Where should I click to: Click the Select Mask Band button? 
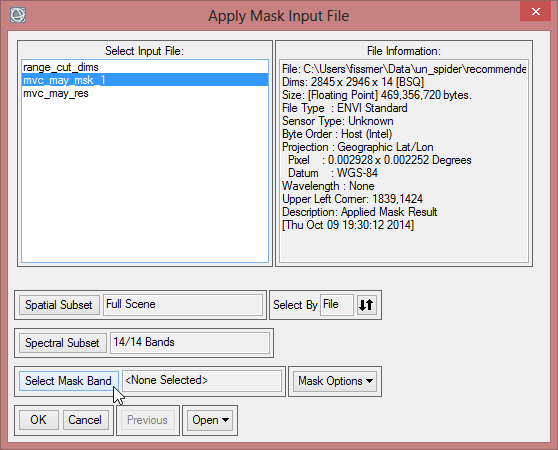click(x=68, y=381)
